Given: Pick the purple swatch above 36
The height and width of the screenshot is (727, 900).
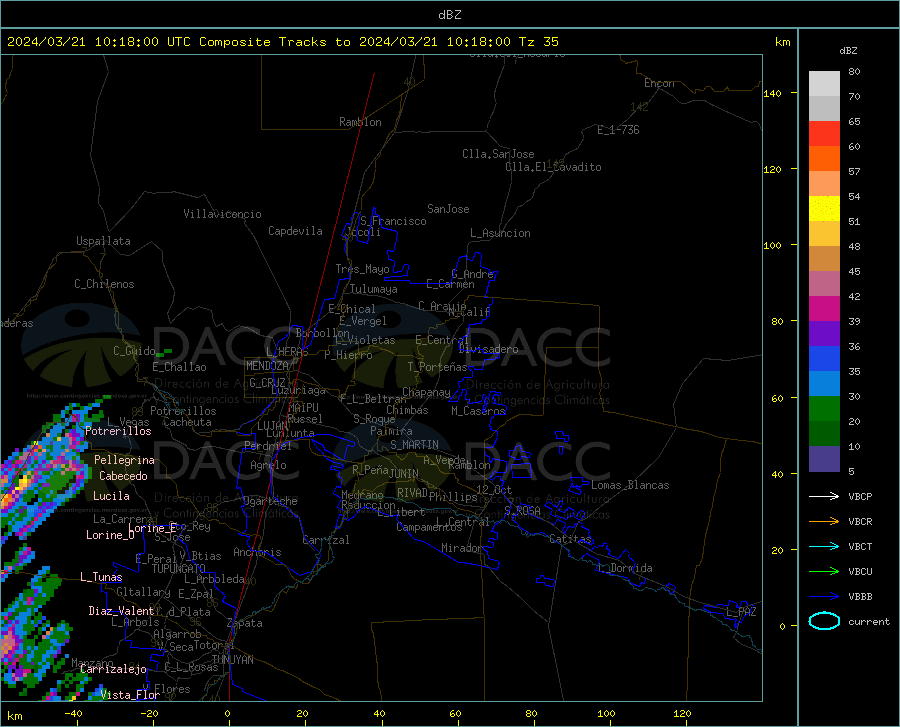Looking at the screenshot, I should (x=824, y=334).
